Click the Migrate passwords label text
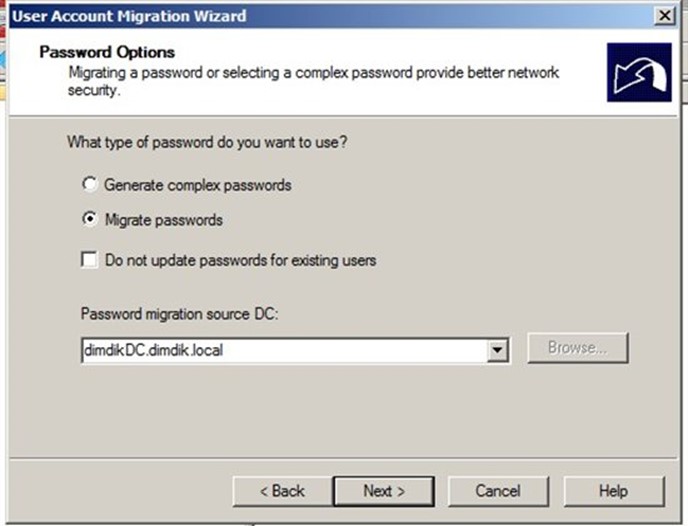The image size is (688, 526). [x=164, y=220]
